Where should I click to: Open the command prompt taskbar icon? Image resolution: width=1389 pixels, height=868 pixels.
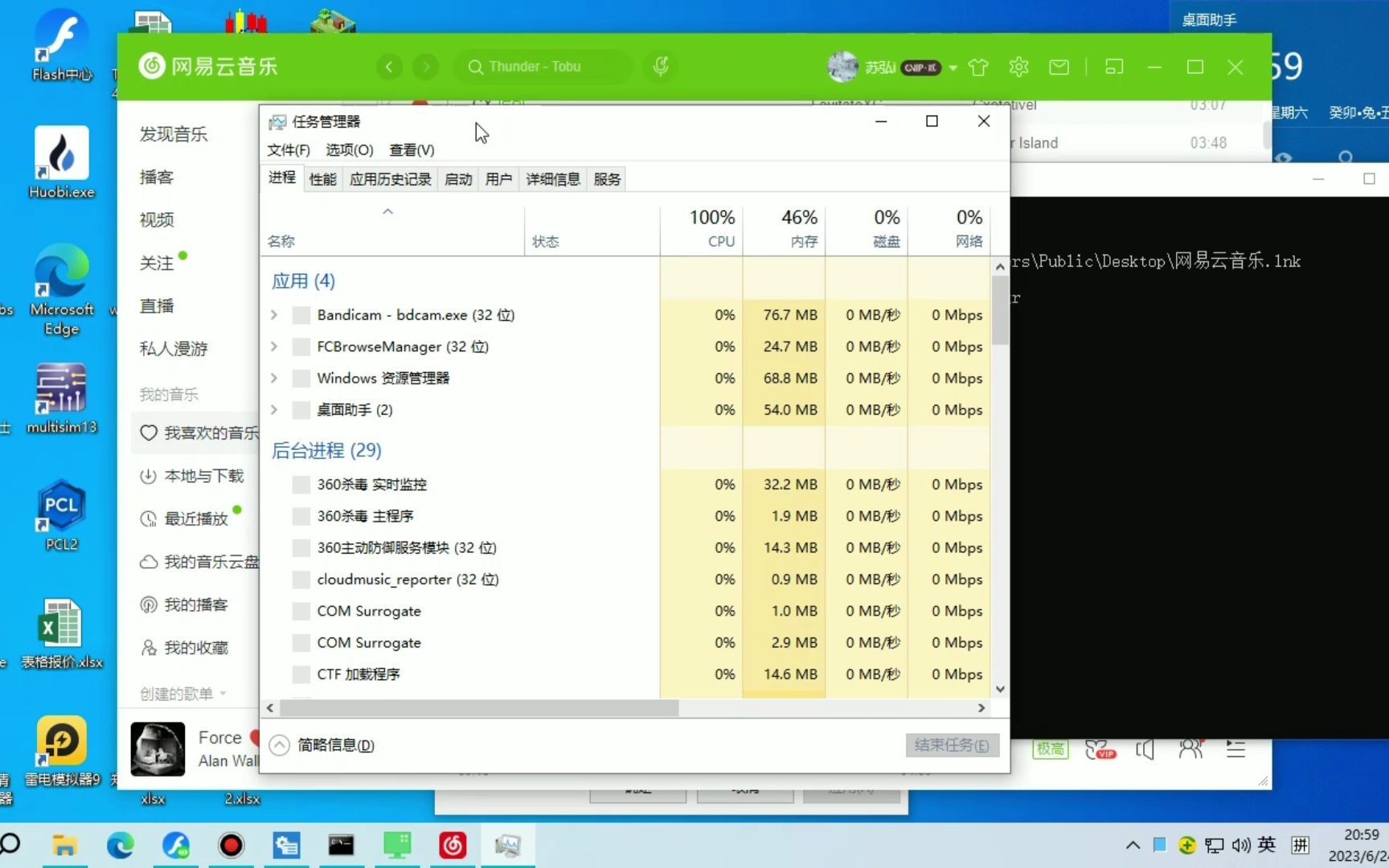(x=341, y=845)
